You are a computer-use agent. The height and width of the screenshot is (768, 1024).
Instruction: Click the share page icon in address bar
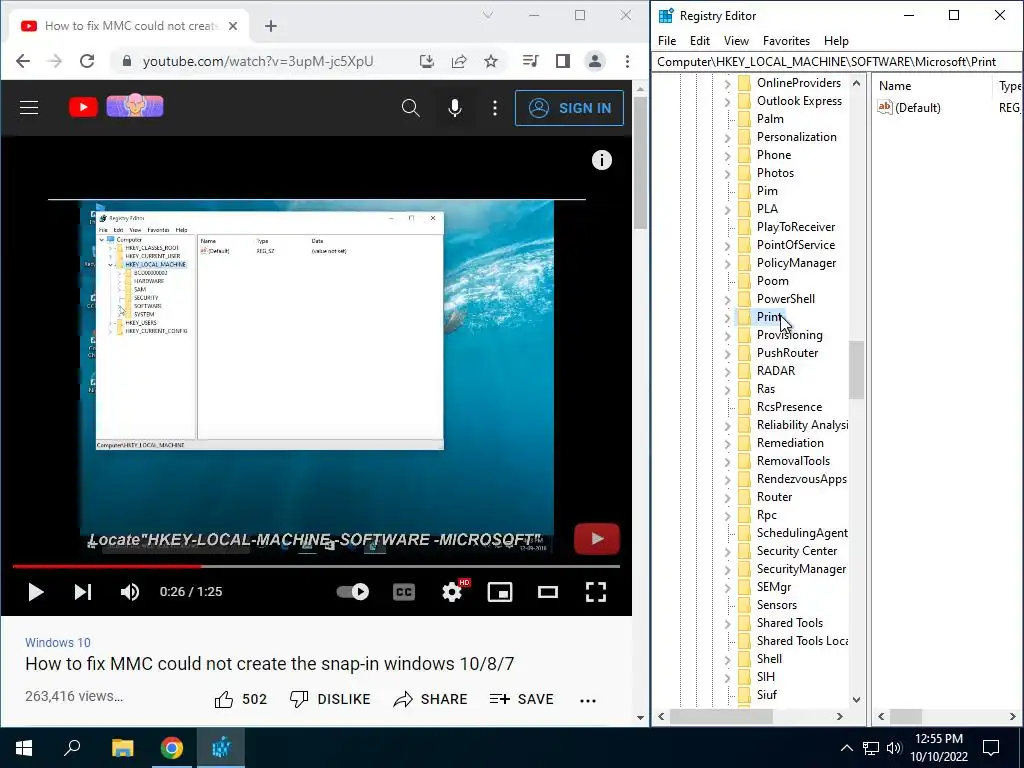pos(459,61)
